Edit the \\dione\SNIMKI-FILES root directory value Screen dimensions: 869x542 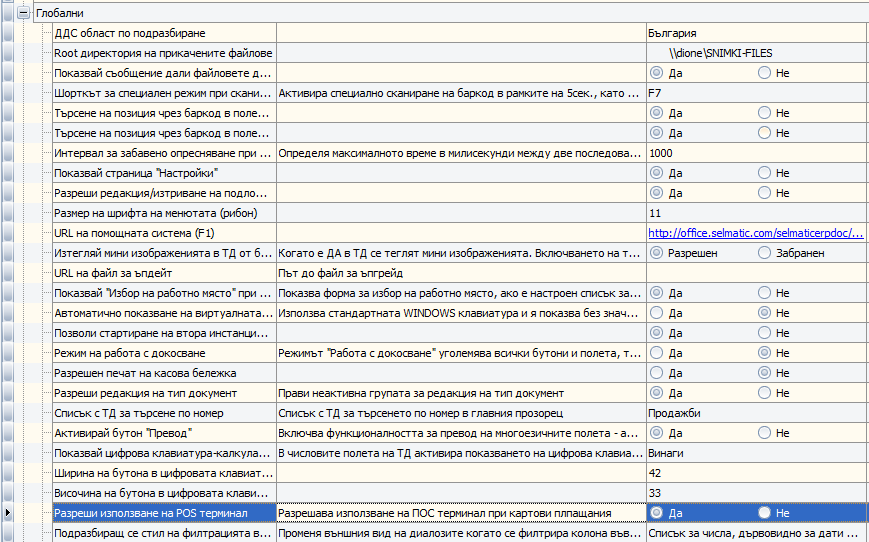[x=758, y=53]
